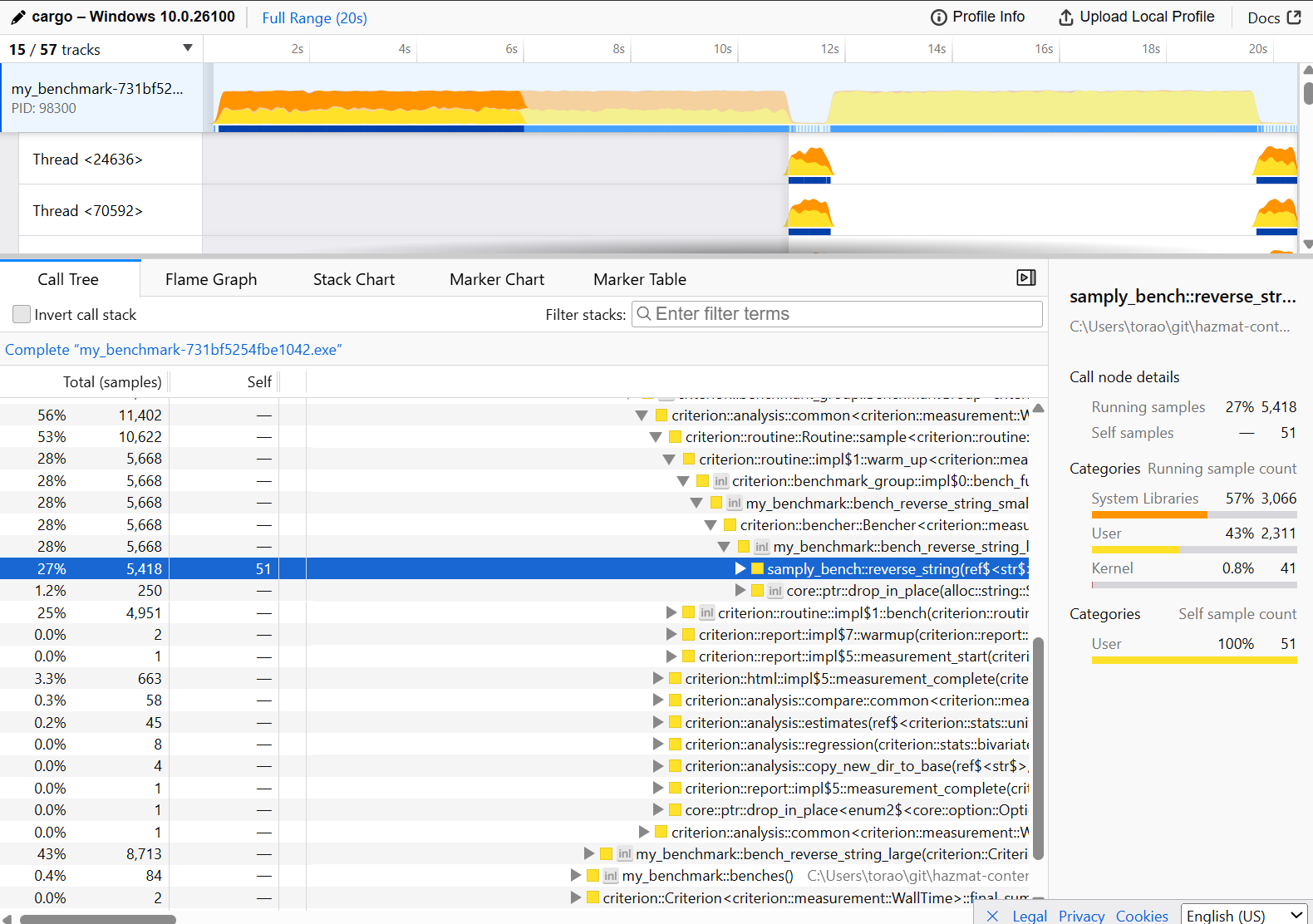Open the Marker Table tab

(639, 279)
